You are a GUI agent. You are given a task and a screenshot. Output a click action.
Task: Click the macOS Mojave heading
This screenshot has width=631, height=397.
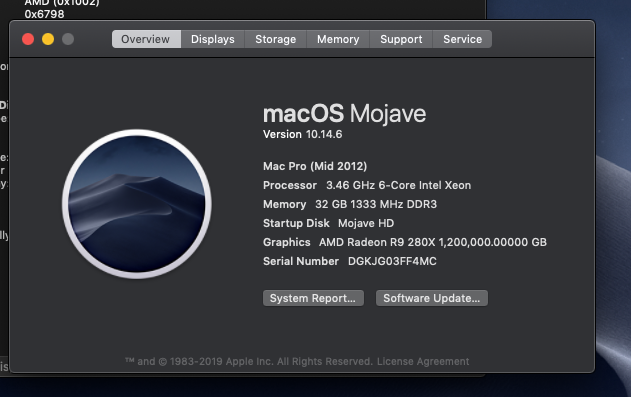344,113
